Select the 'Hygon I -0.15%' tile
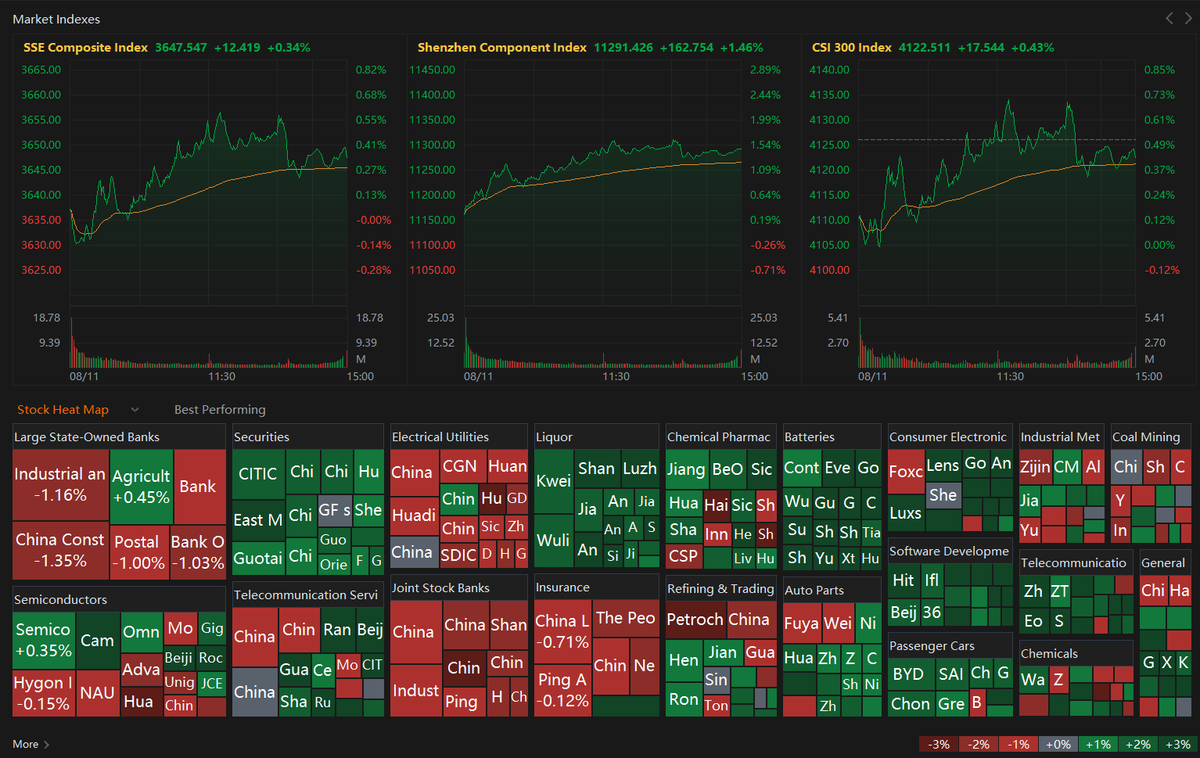The image size is (1200, 758). [x=43, y=692]
